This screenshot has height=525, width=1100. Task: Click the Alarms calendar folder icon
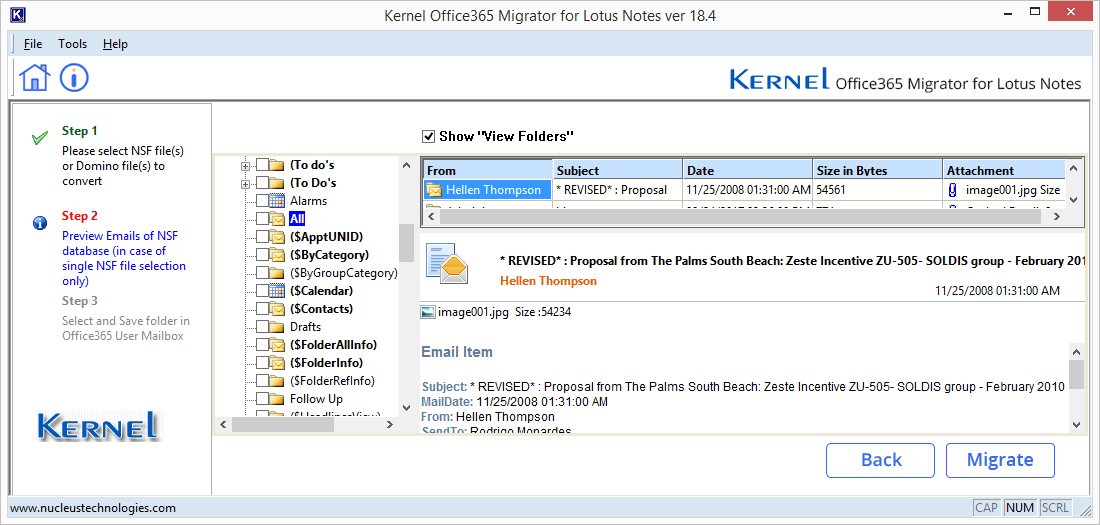[277, 201]
